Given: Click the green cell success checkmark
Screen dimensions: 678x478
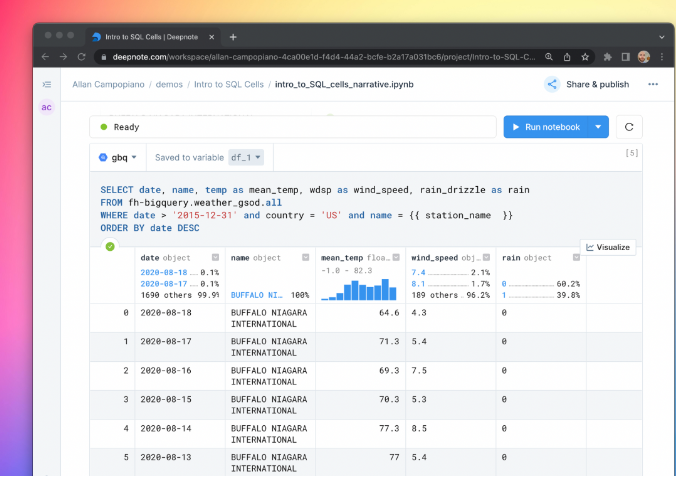Looking at the screenshot, I should point(110,247).
